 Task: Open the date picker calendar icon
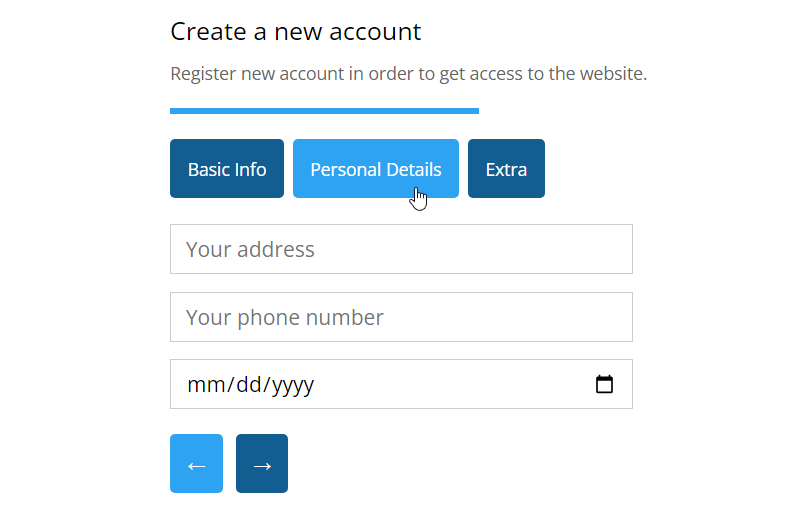(x=604, y=384)
